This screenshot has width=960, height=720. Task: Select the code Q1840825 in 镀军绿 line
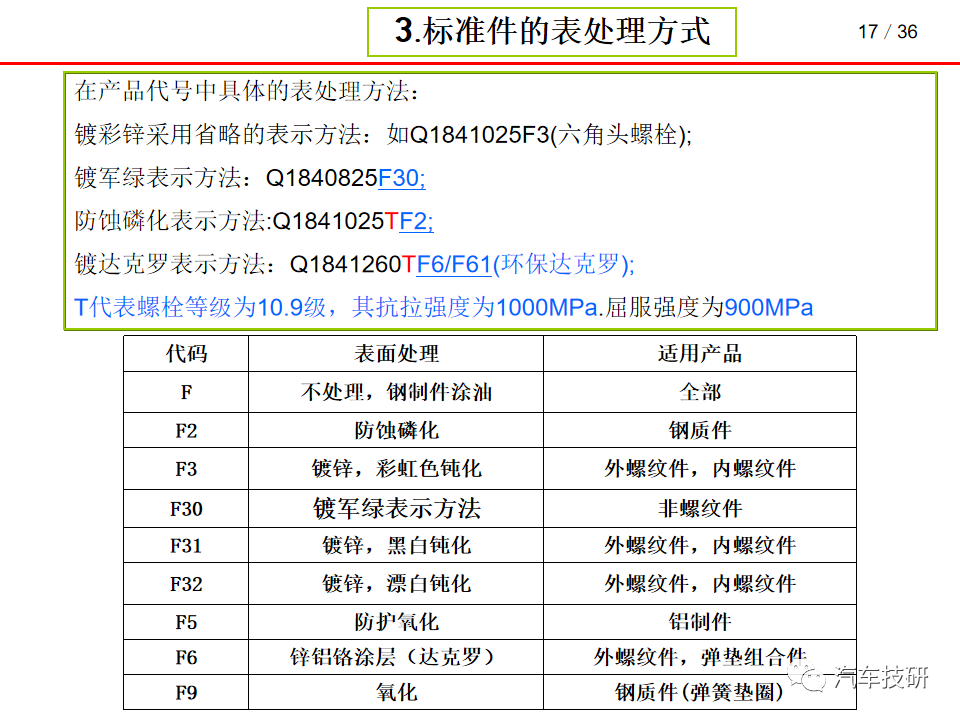[321, 178]
